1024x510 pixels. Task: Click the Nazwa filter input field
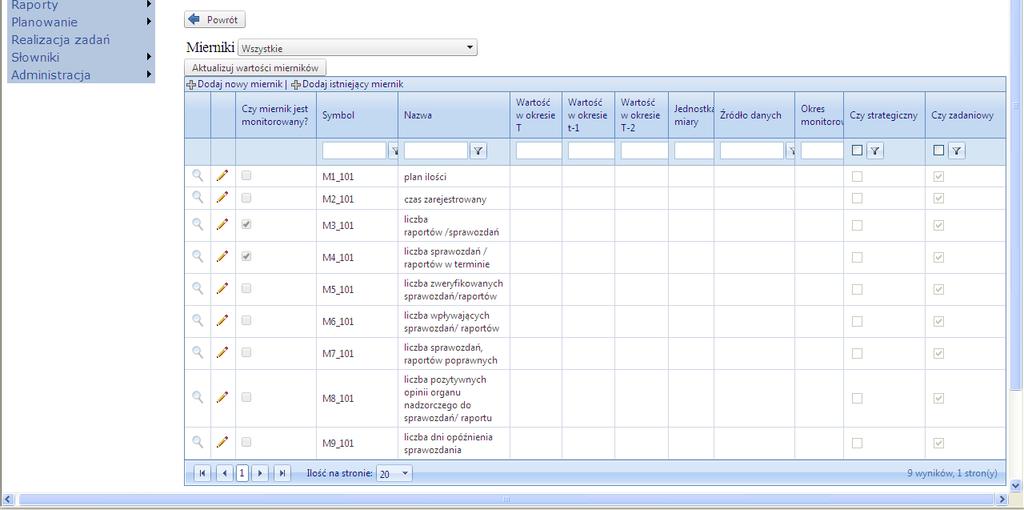pyautogui.click(x=436, y=151)
